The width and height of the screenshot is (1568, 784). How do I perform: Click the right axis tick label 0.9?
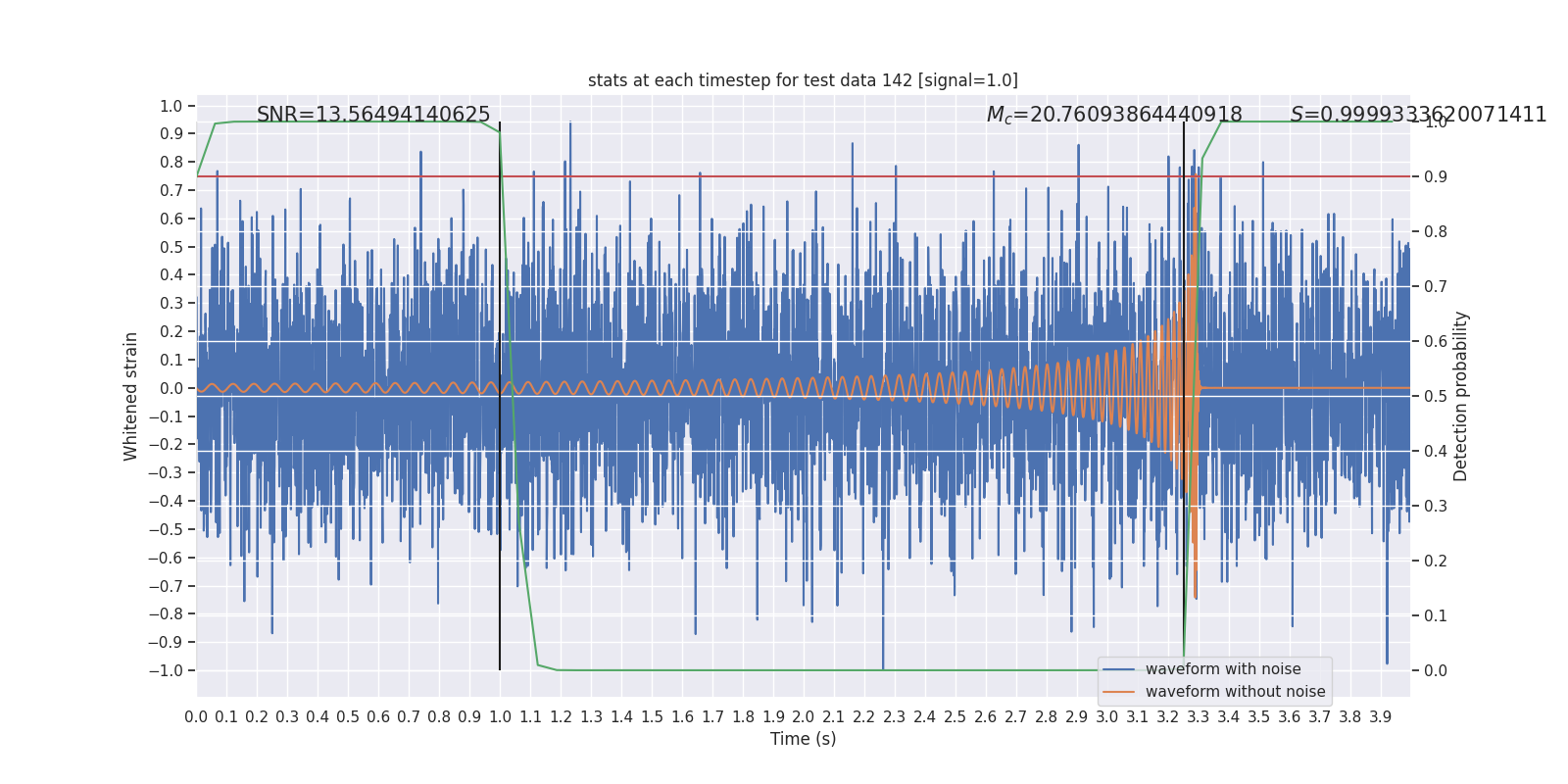(1436, 176)
